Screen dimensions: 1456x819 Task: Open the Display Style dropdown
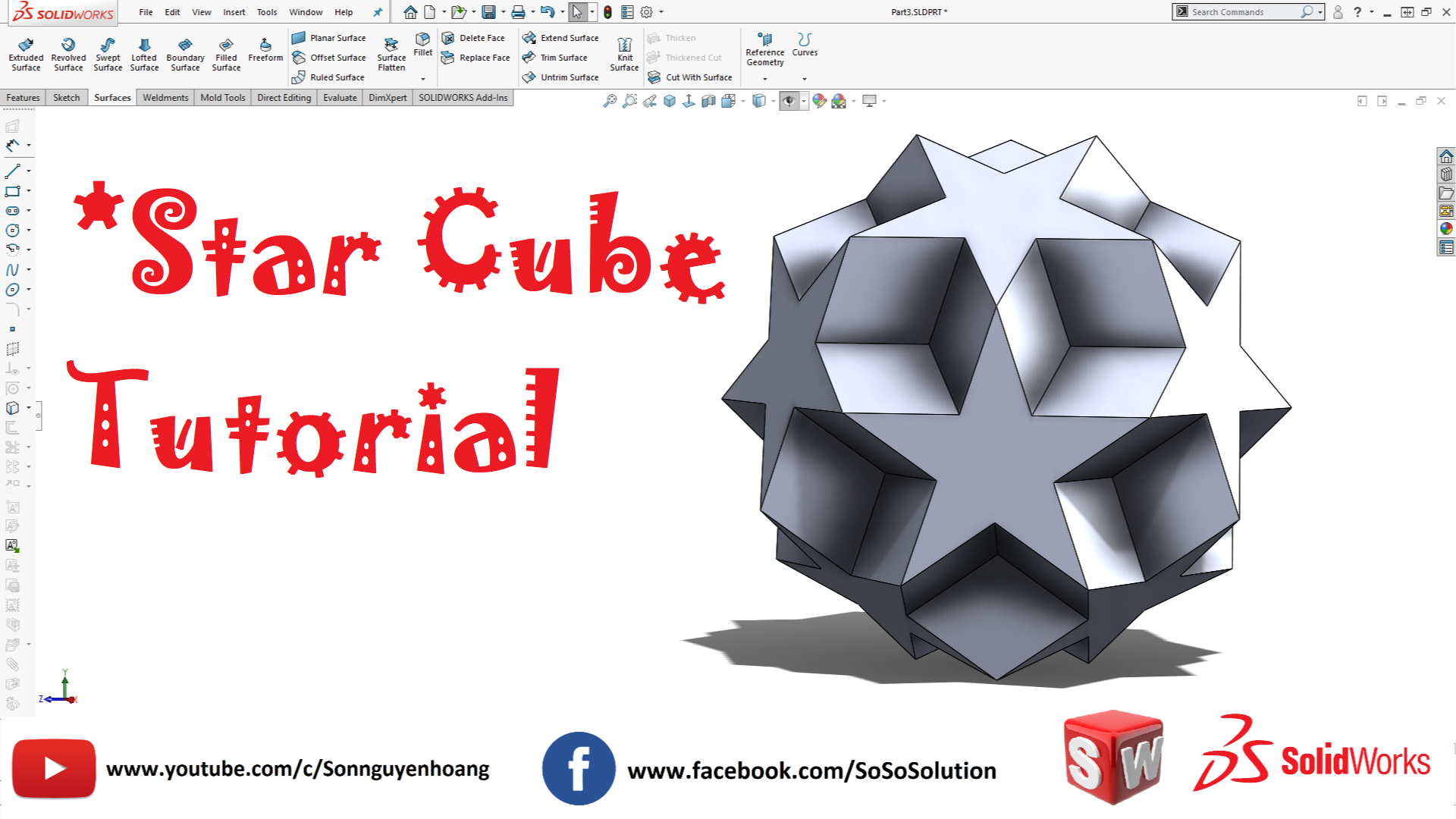(772, 100)
